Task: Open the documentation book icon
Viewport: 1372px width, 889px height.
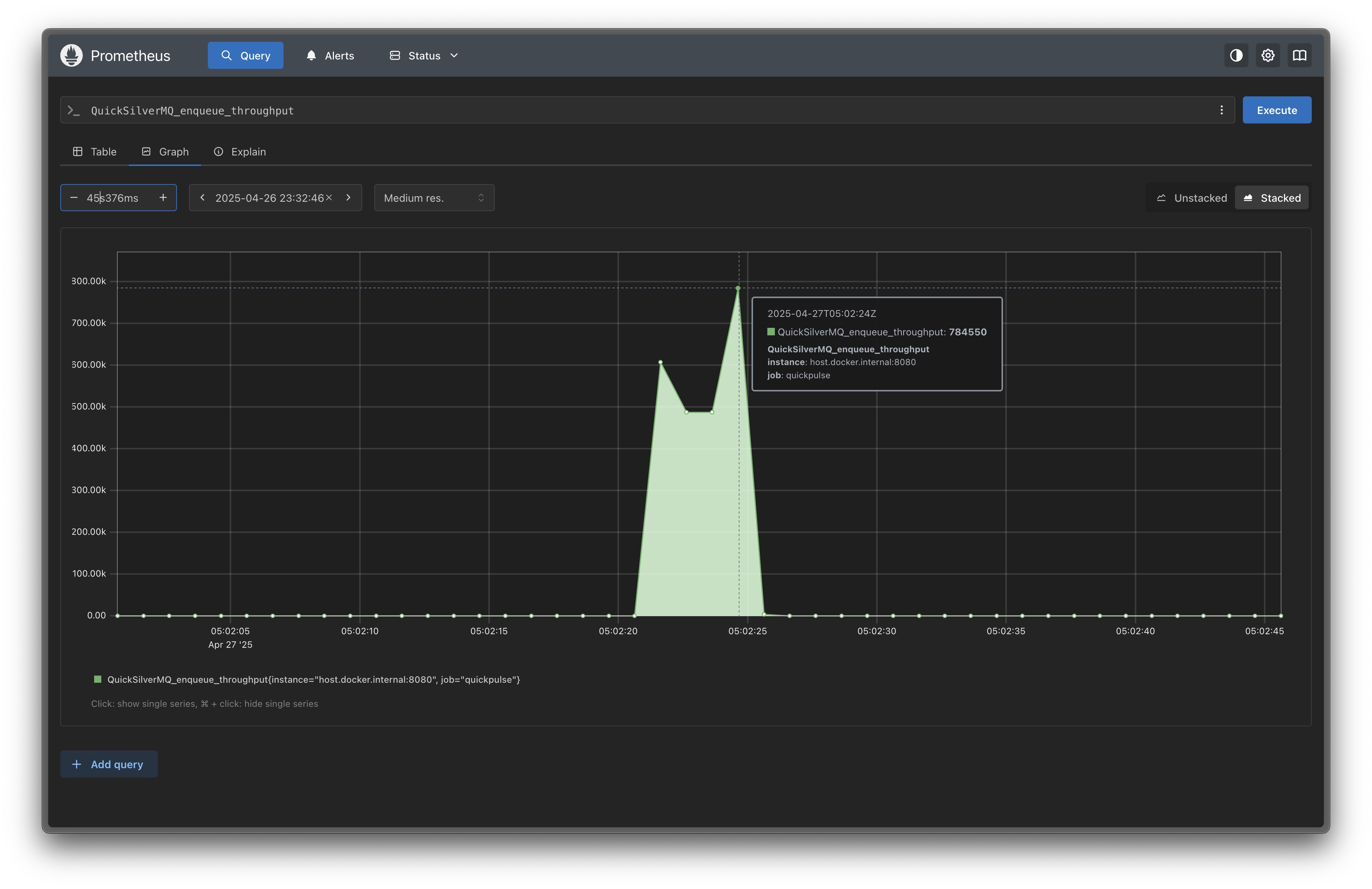Action: pyautogui.click(x=1299, y=55)
